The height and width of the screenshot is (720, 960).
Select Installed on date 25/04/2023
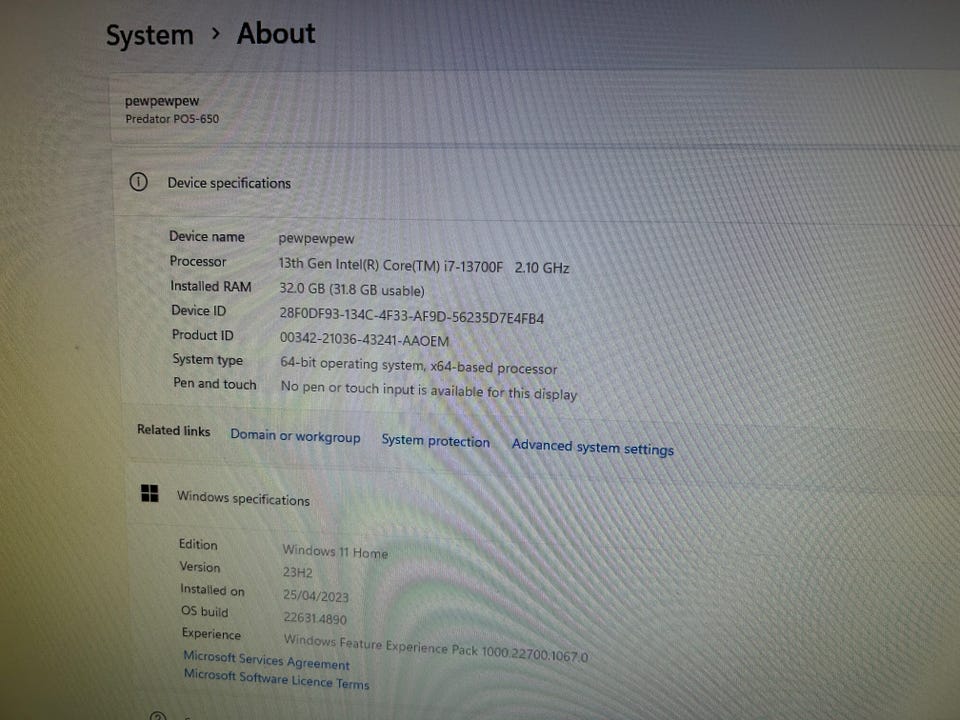coord(315,596)
